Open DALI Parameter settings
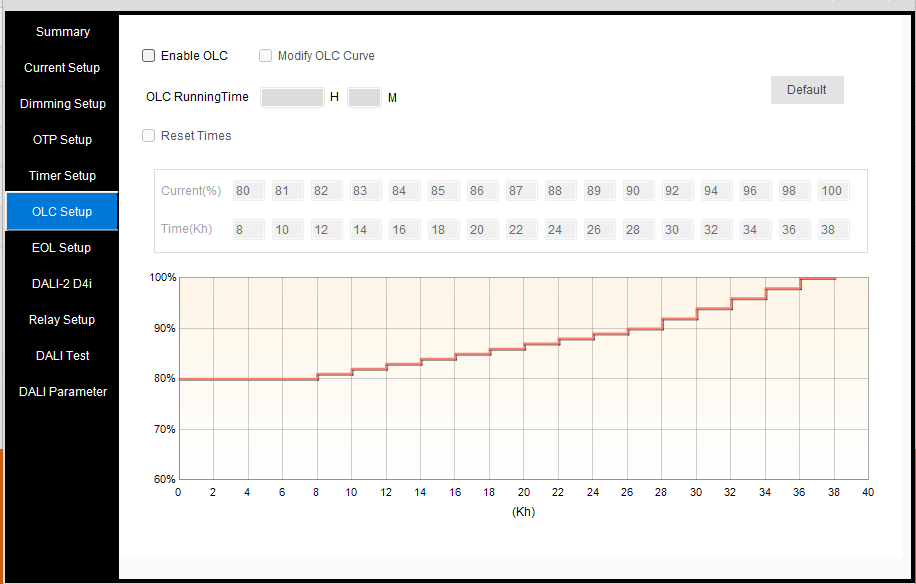The image size is (916, 584). coord(62,392)
